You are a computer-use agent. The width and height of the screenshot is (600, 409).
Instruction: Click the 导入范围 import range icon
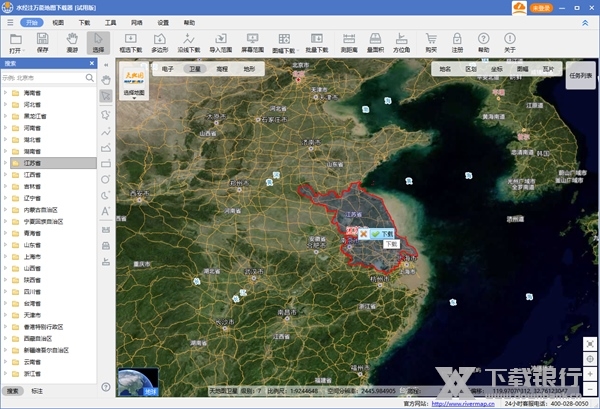(x=221, y=41)
